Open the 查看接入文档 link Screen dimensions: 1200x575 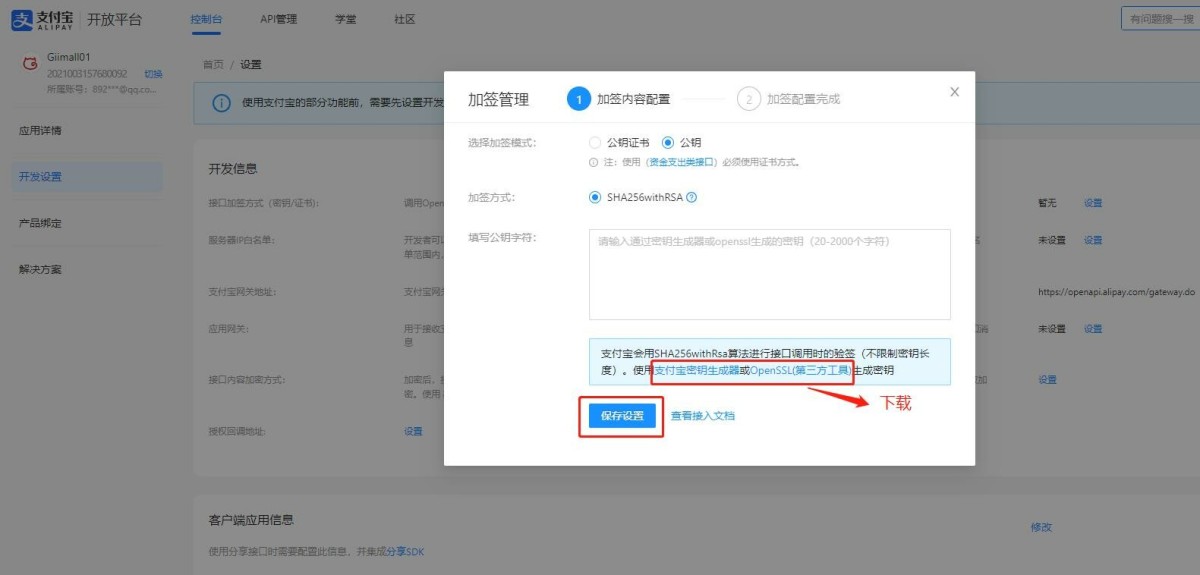pyautogui.click(x=703, y=416)
